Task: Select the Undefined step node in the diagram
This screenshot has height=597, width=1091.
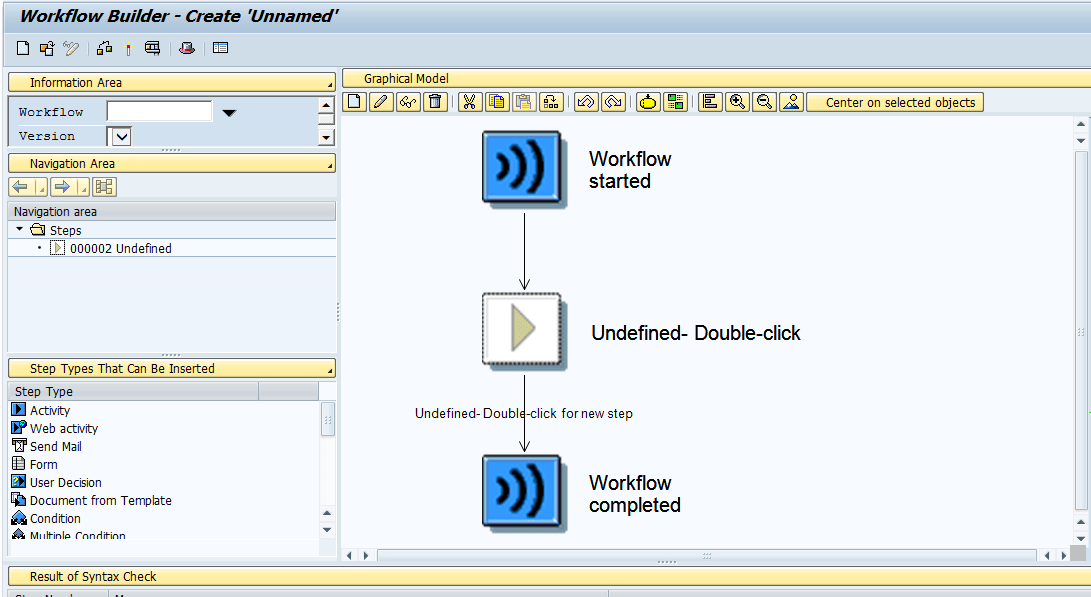Action: (x=522, y=330)
